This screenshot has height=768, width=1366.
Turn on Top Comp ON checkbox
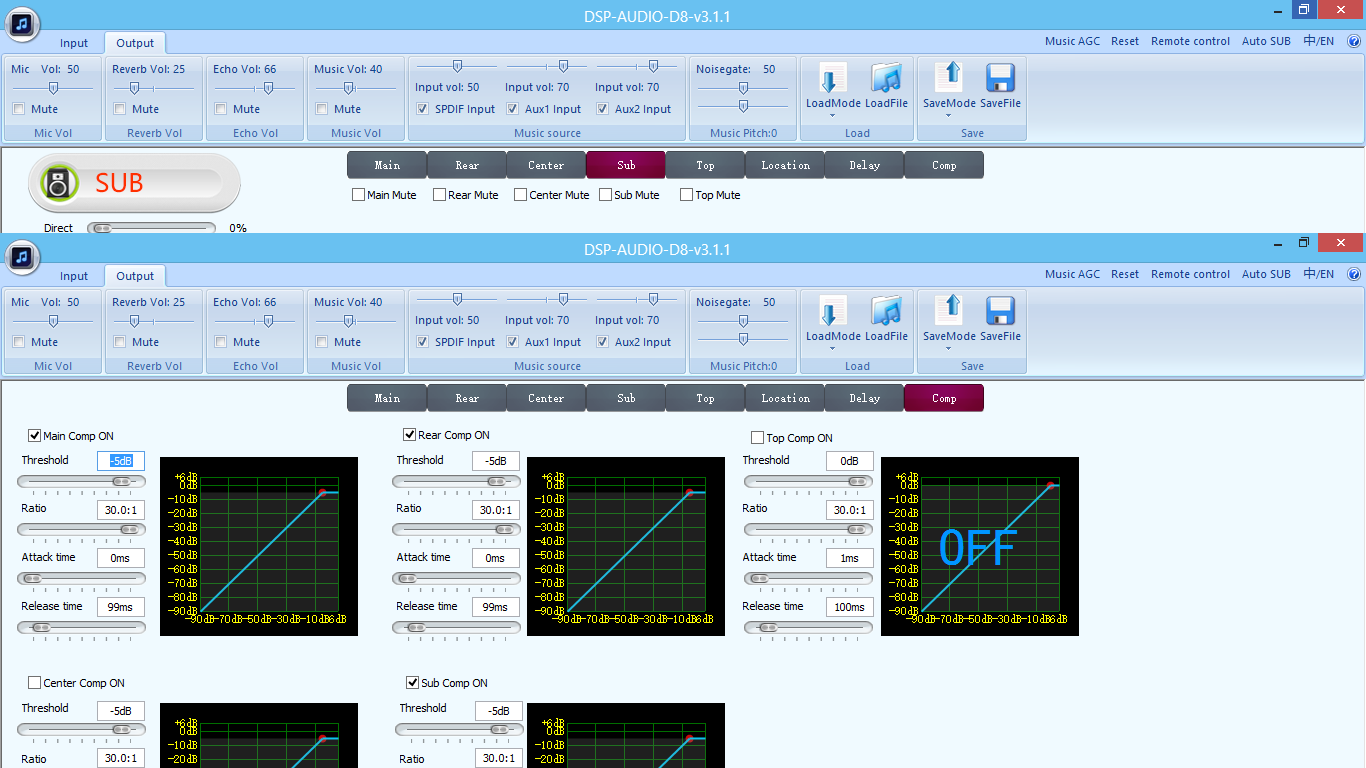point(757,438)
